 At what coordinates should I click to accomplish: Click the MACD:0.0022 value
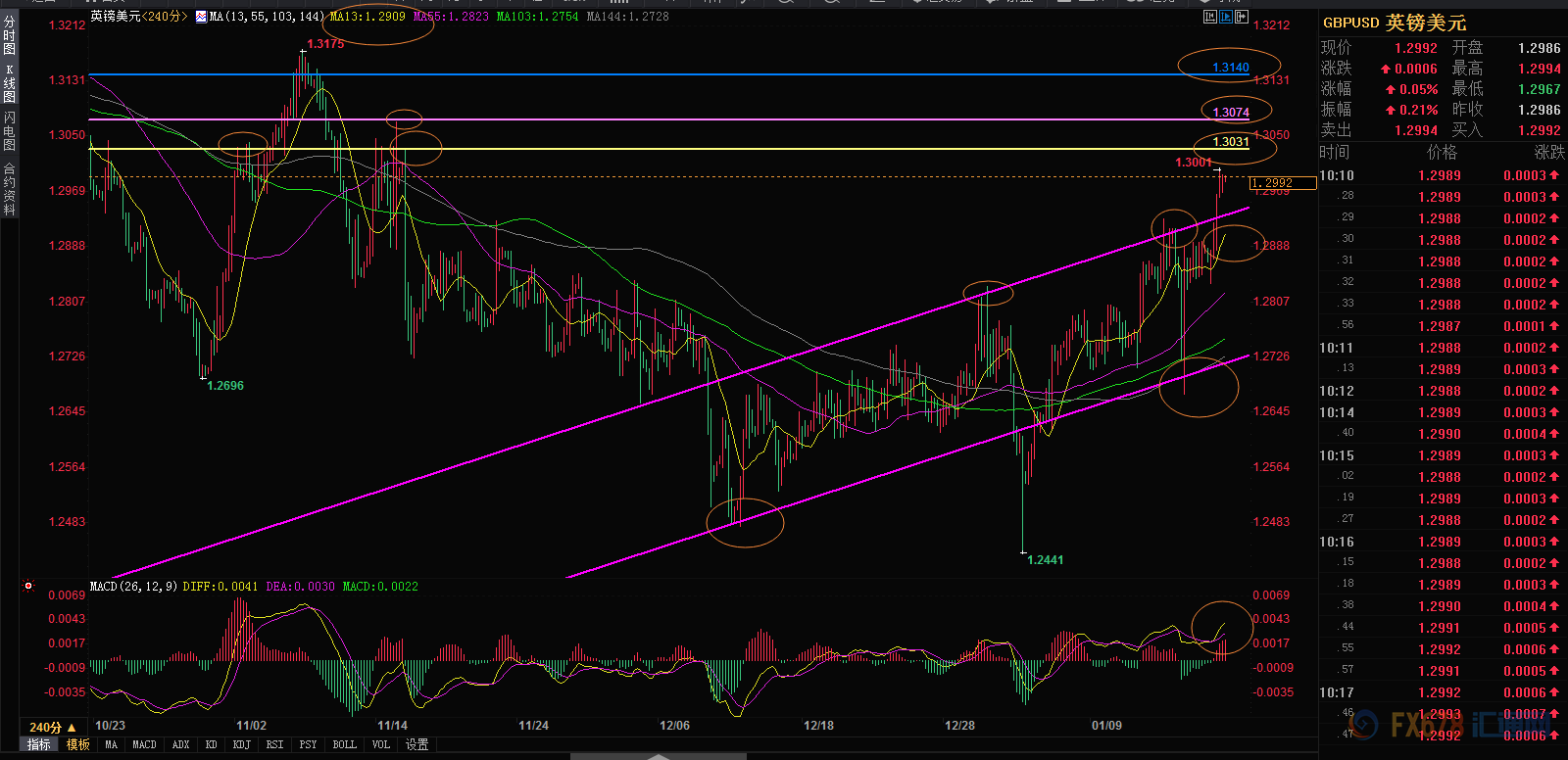(380, 587)
